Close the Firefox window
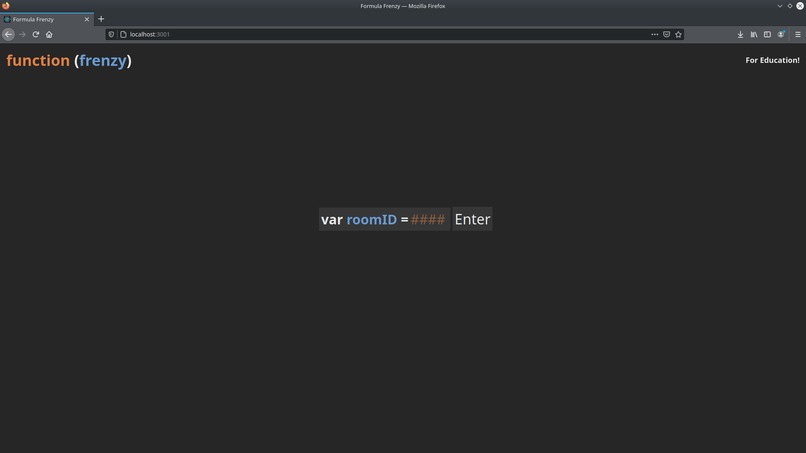This screenshot has width=806, height=453. point(800,6)
